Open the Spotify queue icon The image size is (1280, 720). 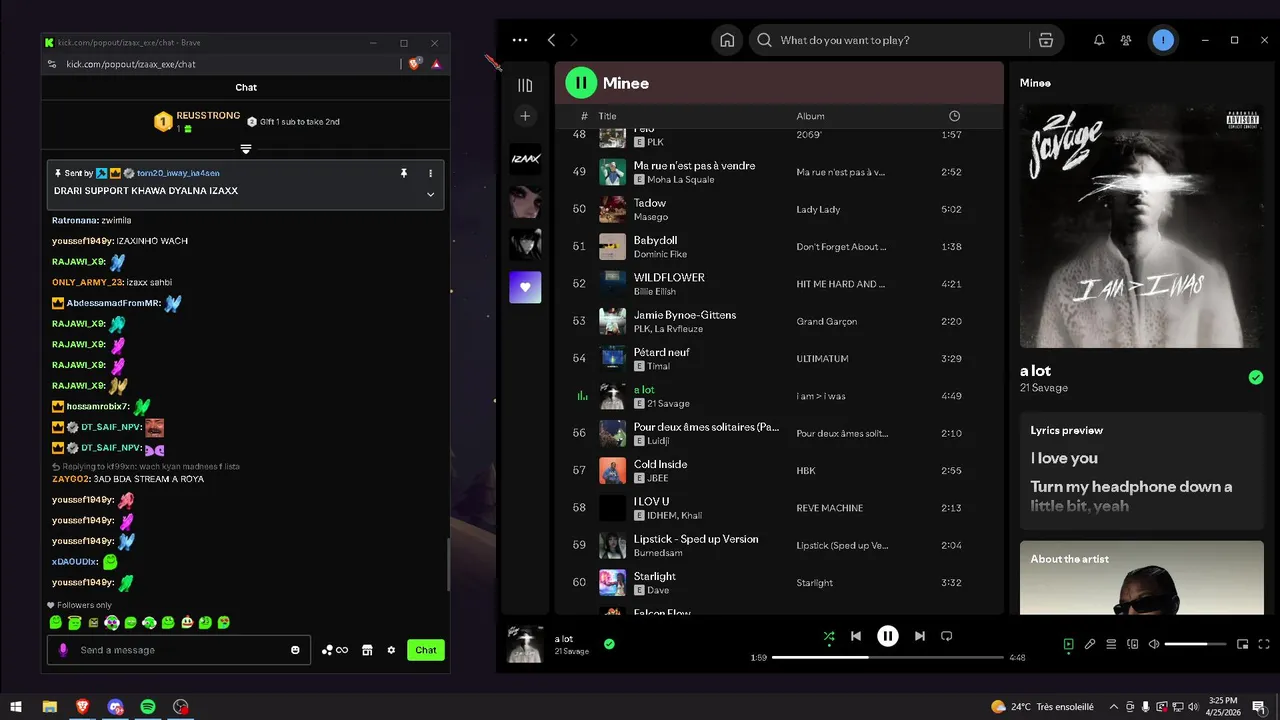1111,645
